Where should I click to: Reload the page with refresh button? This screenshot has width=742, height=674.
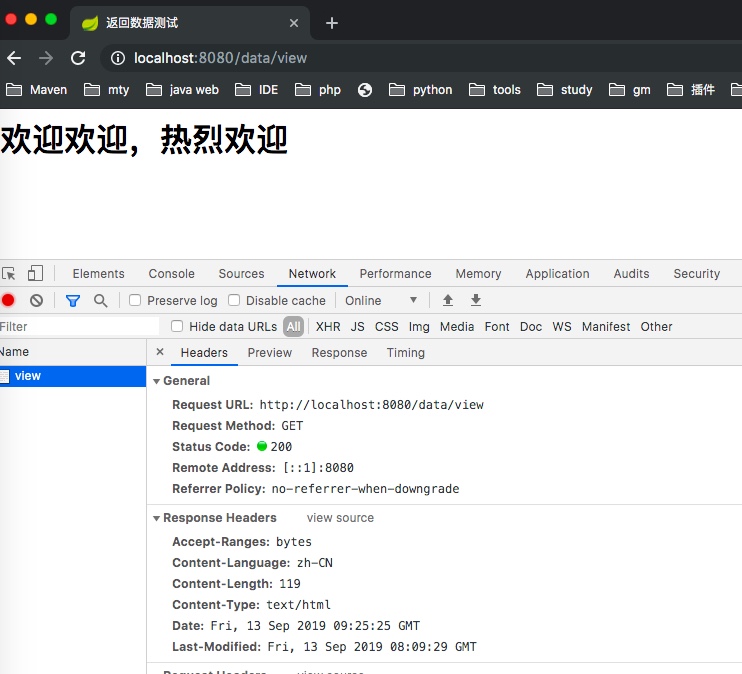click(78, 58)
